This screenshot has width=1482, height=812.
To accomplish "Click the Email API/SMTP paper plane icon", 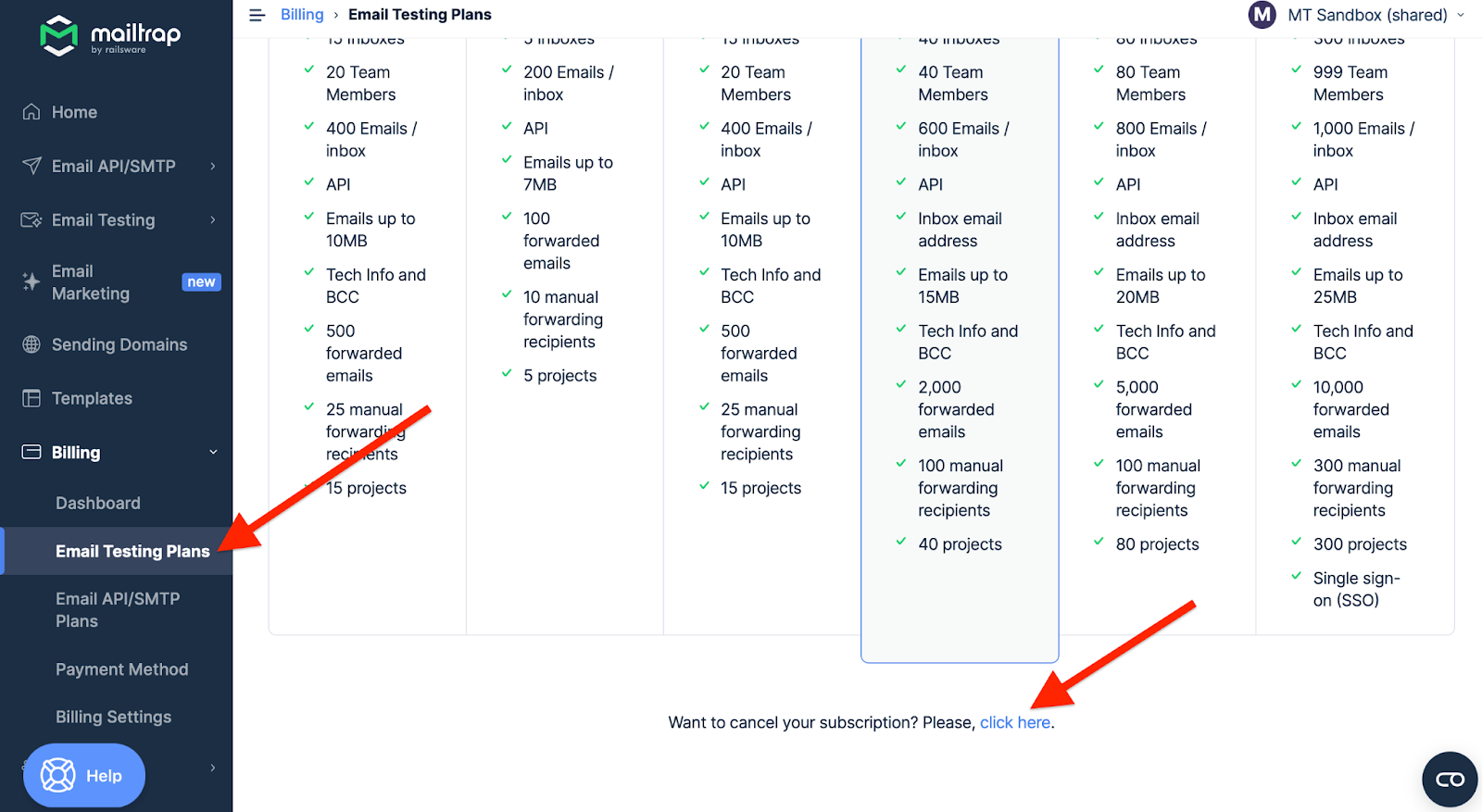I will (31, 166).
